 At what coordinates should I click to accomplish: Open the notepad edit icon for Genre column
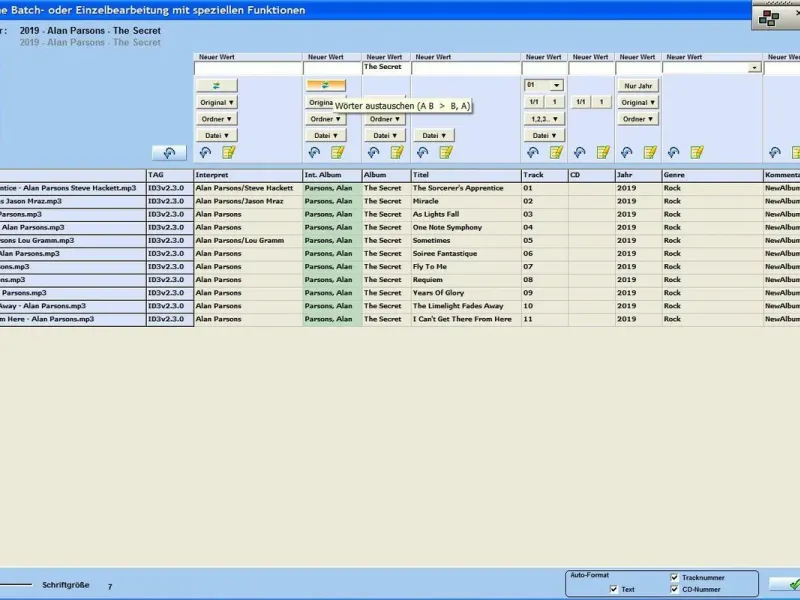pos(697,152)
